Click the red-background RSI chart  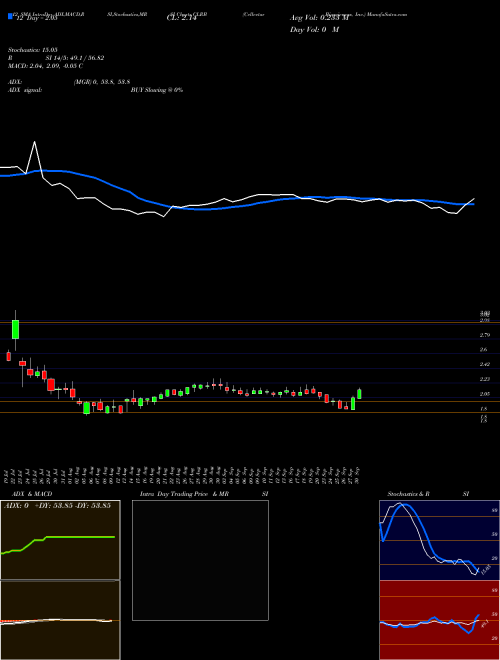coord(439,620)
